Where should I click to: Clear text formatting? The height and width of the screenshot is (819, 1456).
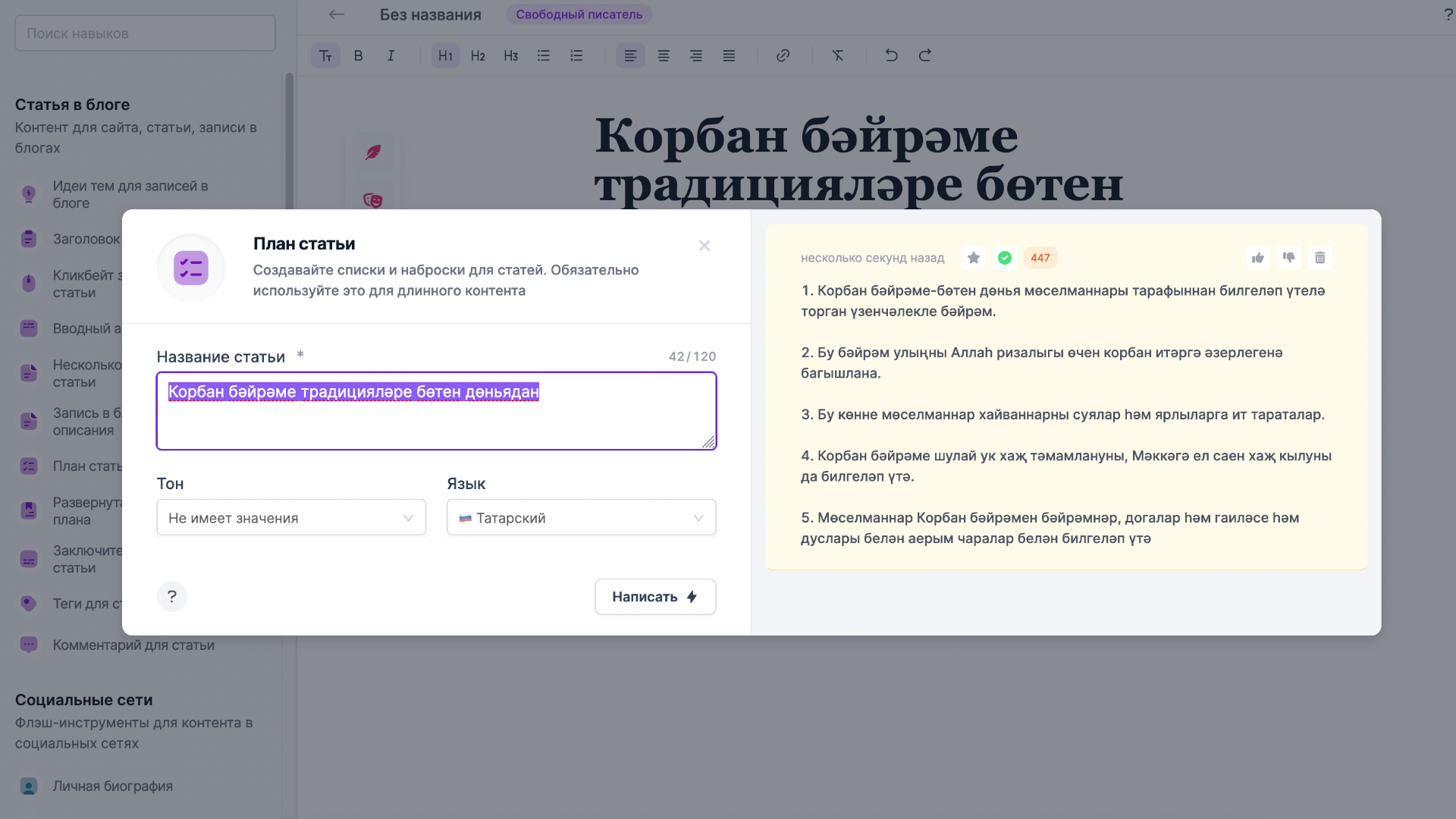coord(838,55)
